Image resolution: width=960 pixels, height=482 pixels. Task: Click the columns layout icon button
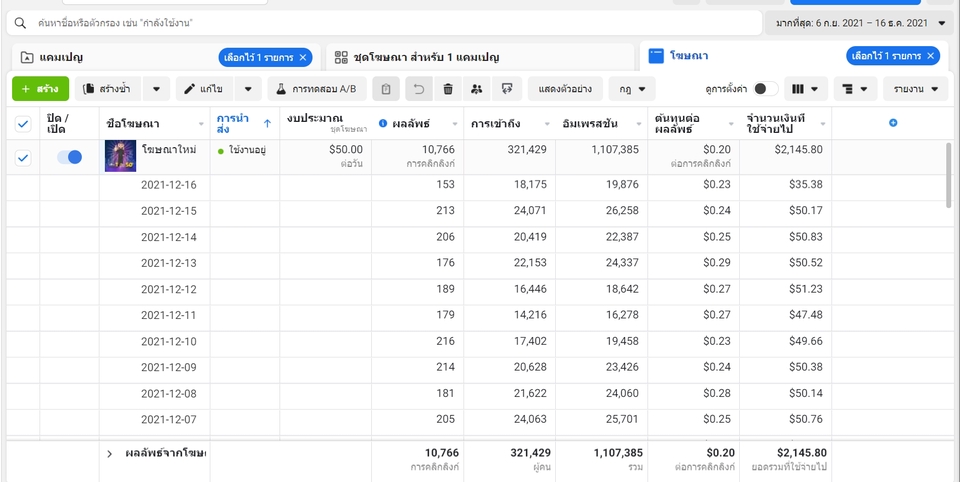coord(806,89)
